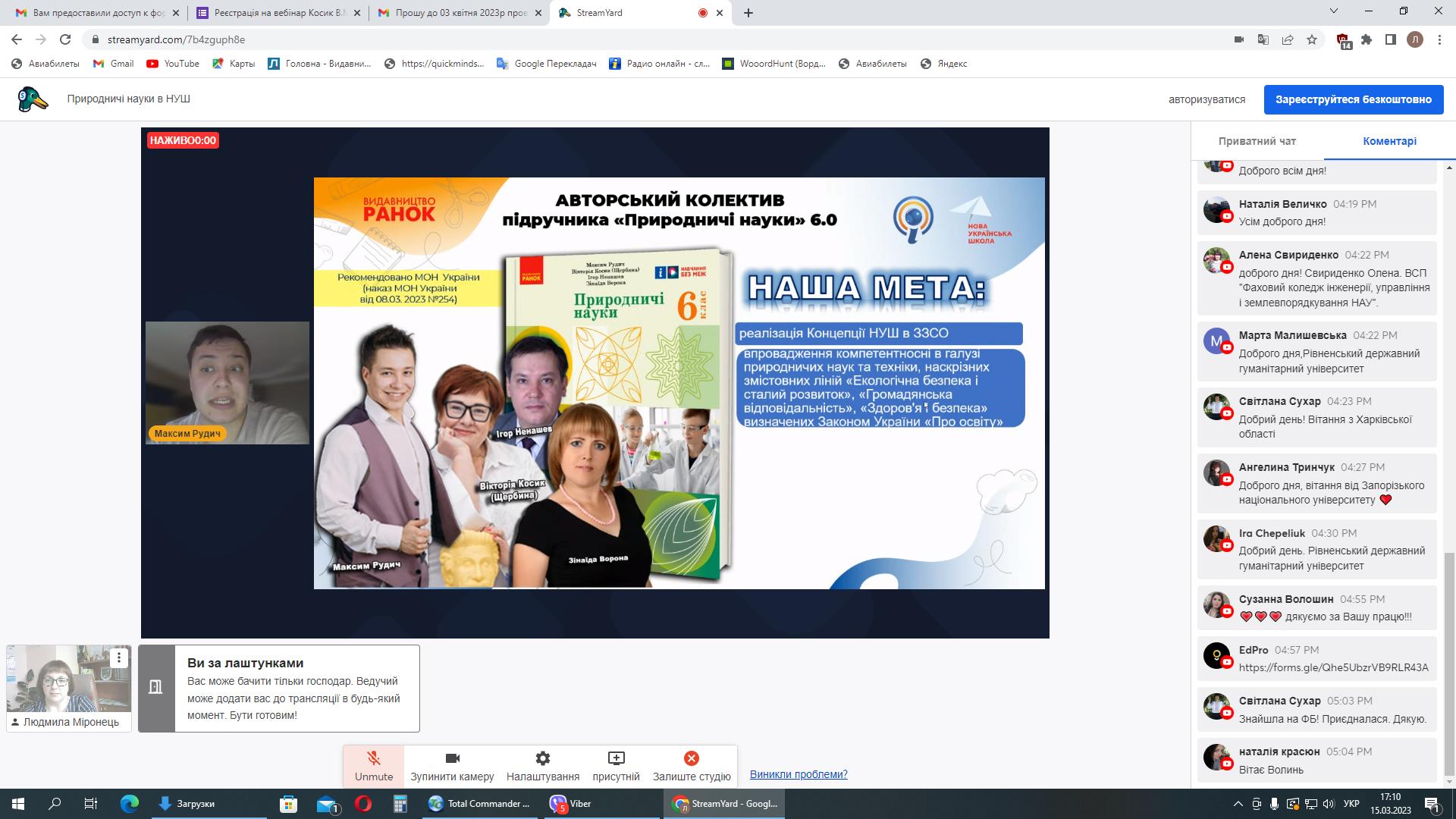Open the StreamYard duck logo
The image size is (1456, 819).
33,99
